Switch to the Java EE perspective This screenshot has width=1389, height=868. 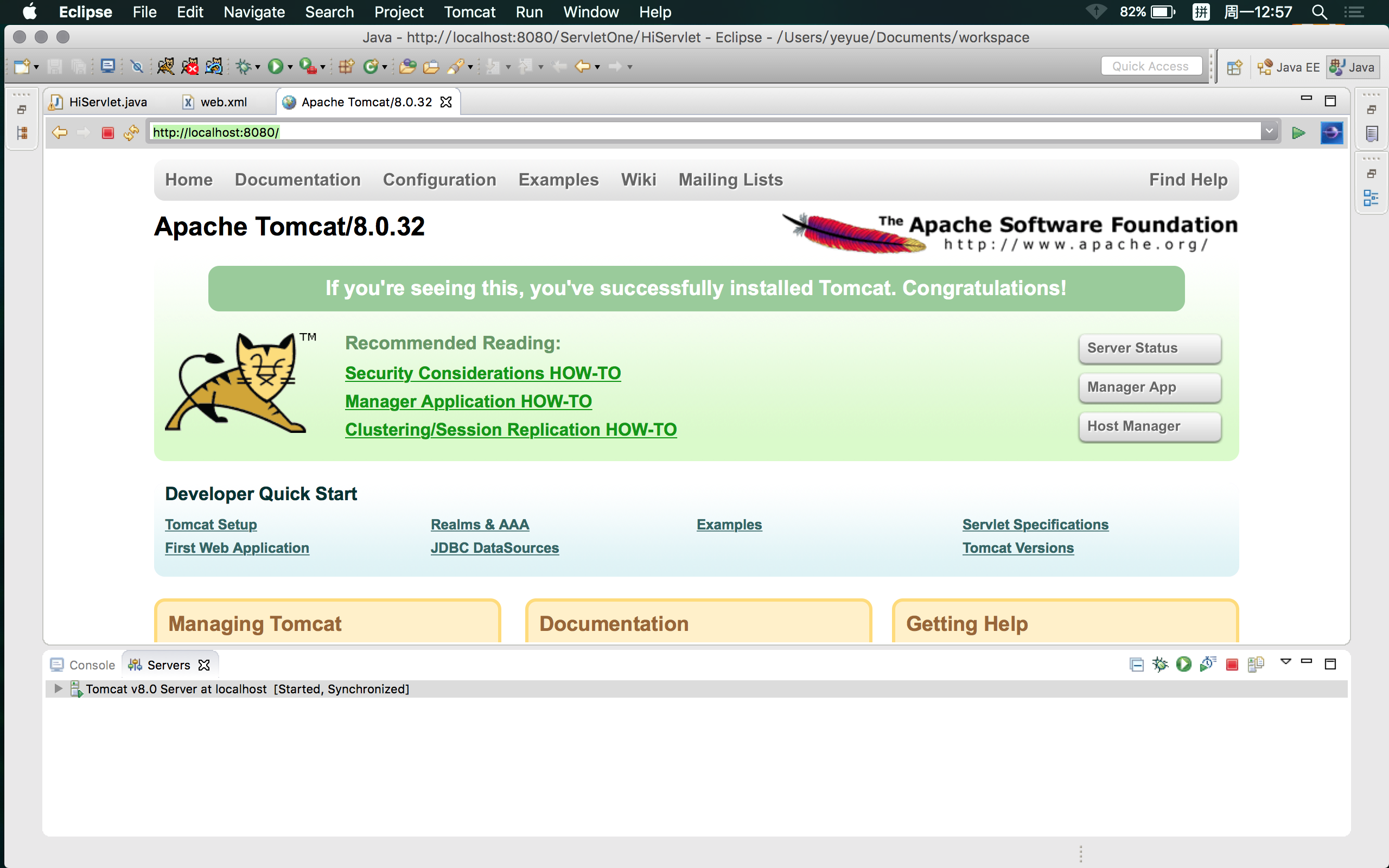point(1289,67)
